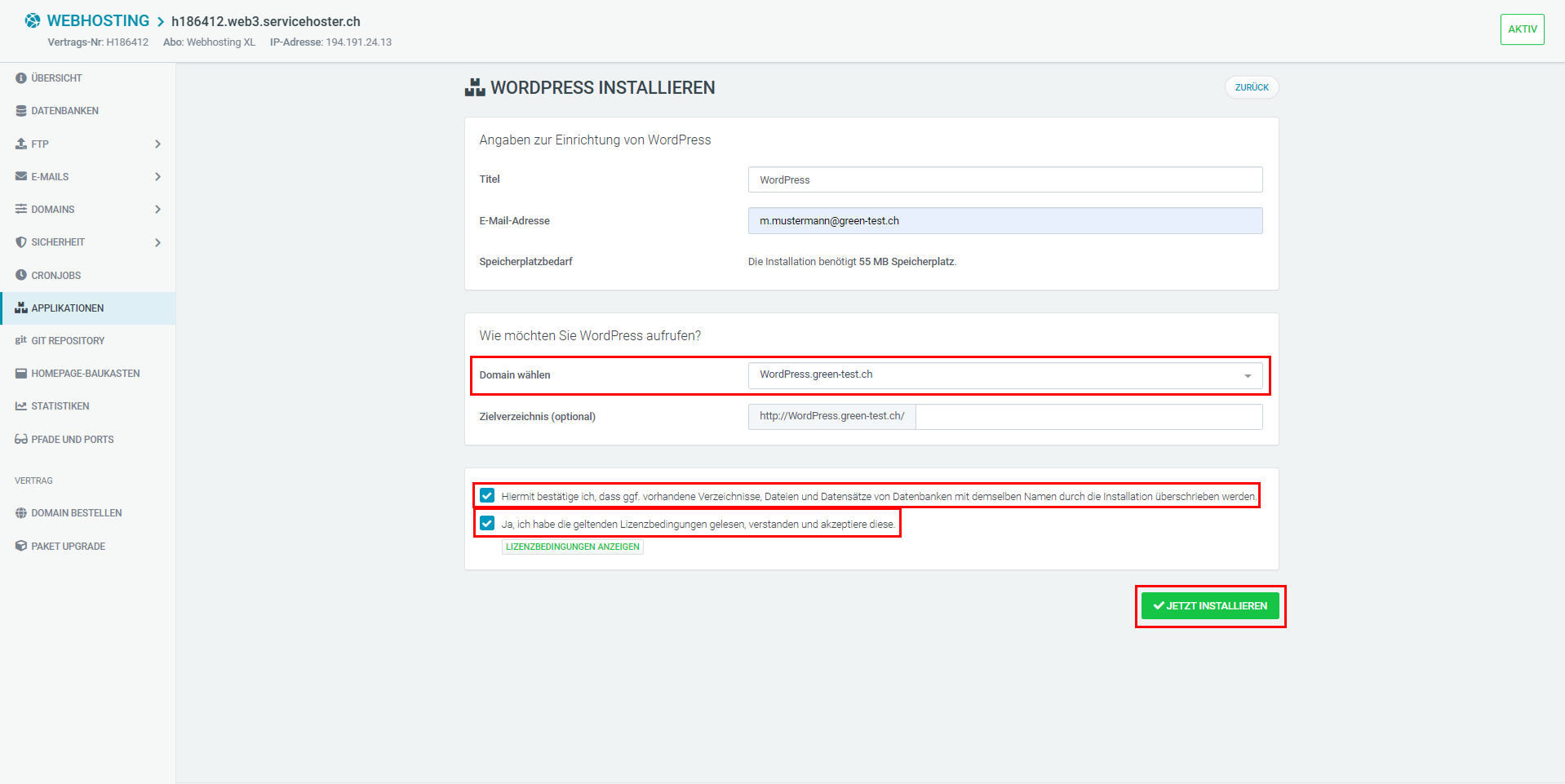Open the Domain wählen dropdown
The height and width of the screenshot is (784, 1565).
point(1004,375)
